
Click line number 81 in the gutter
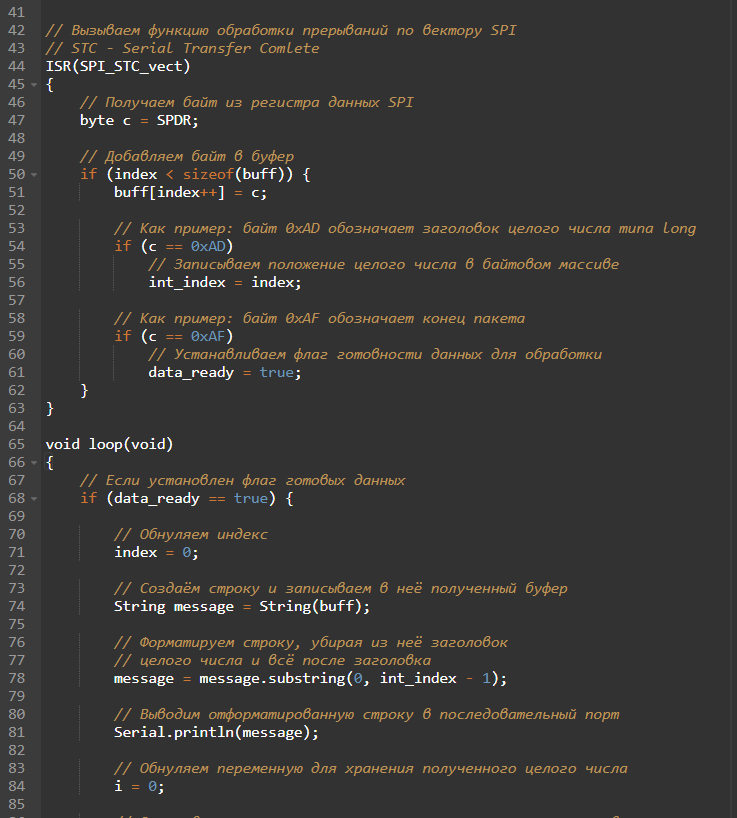(x=16, y=732)
